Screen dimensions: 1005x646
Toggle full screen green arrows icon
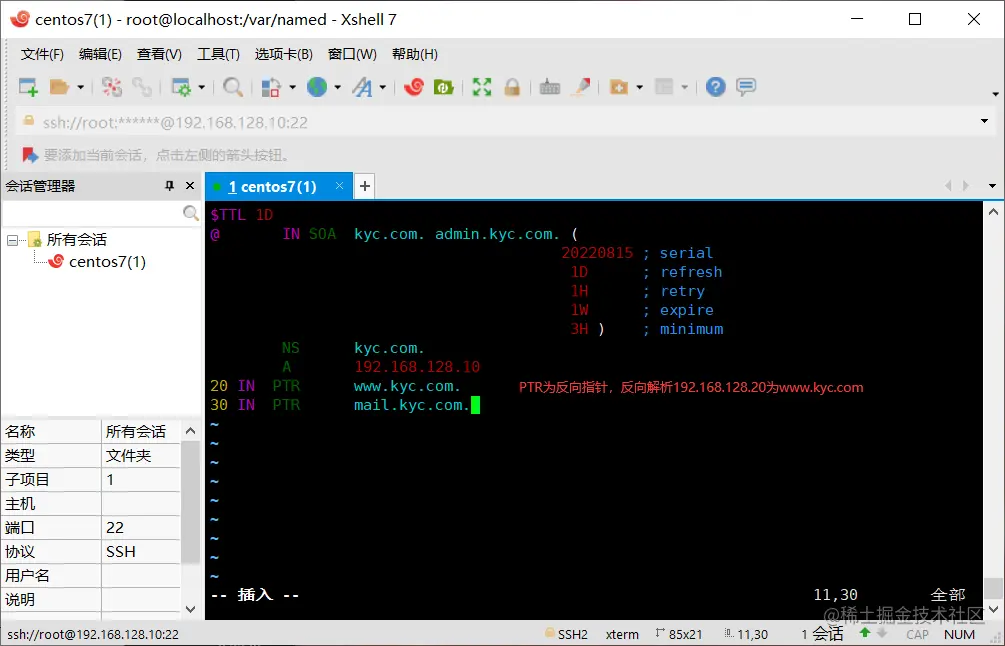[x=482, y=87]
